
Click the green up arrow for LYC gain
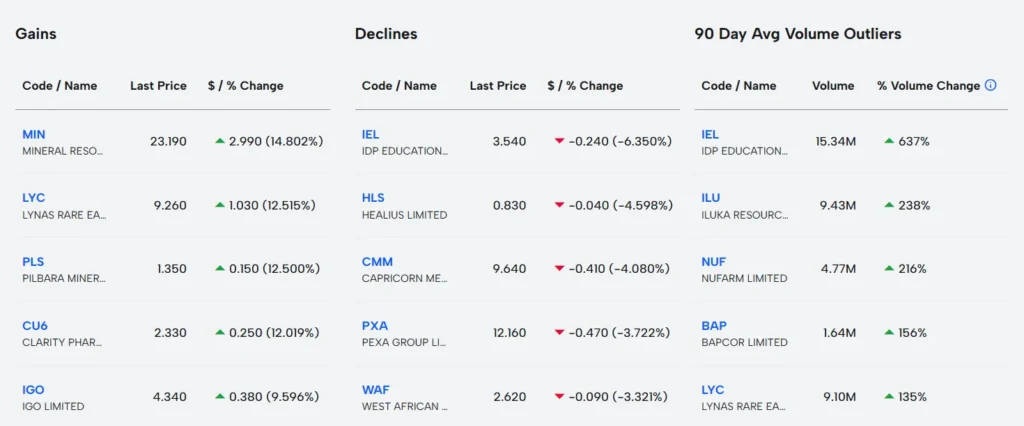tap(220, 206)
